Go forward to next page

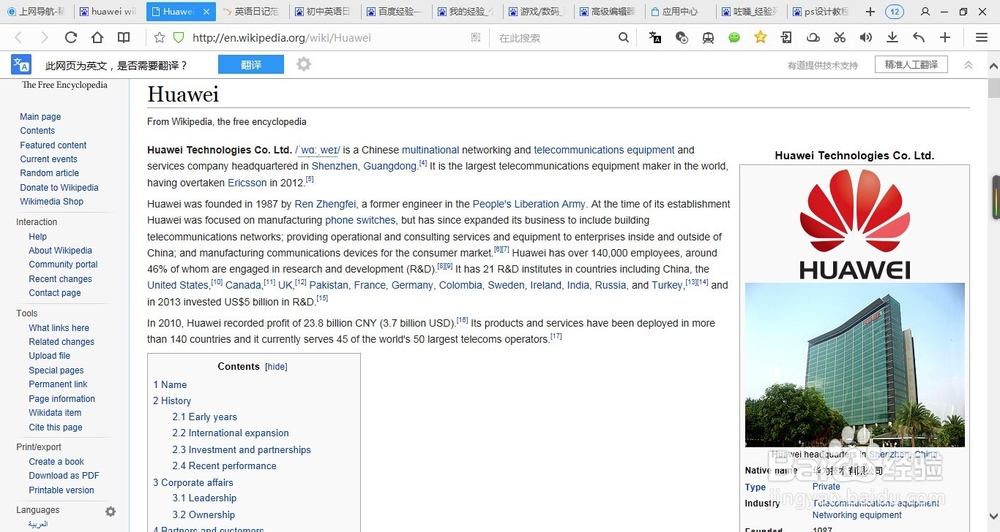(x=44, y=38)
